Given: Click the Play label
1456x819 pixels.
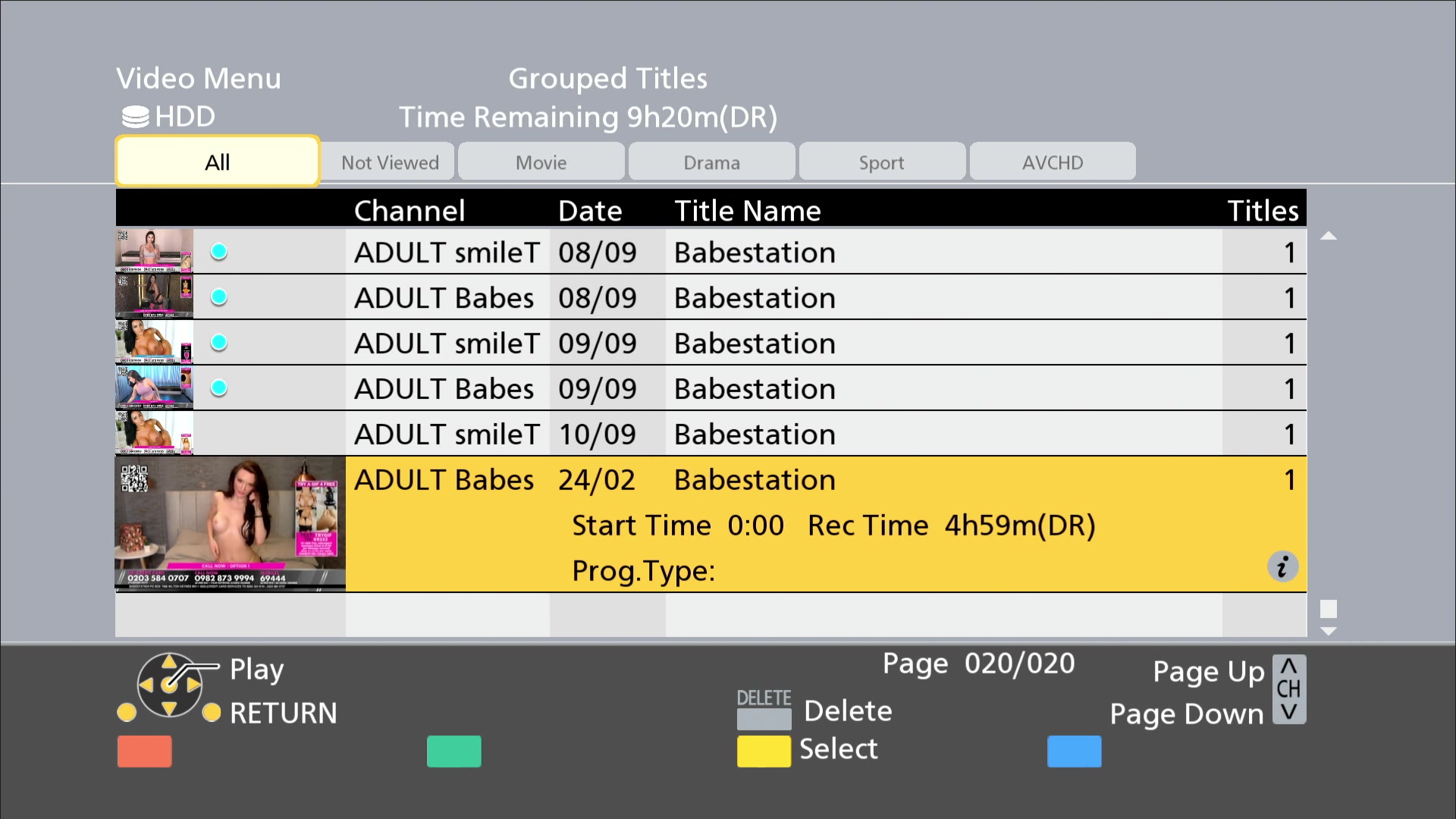Looking at the screenshot, I should click(257, 670).
